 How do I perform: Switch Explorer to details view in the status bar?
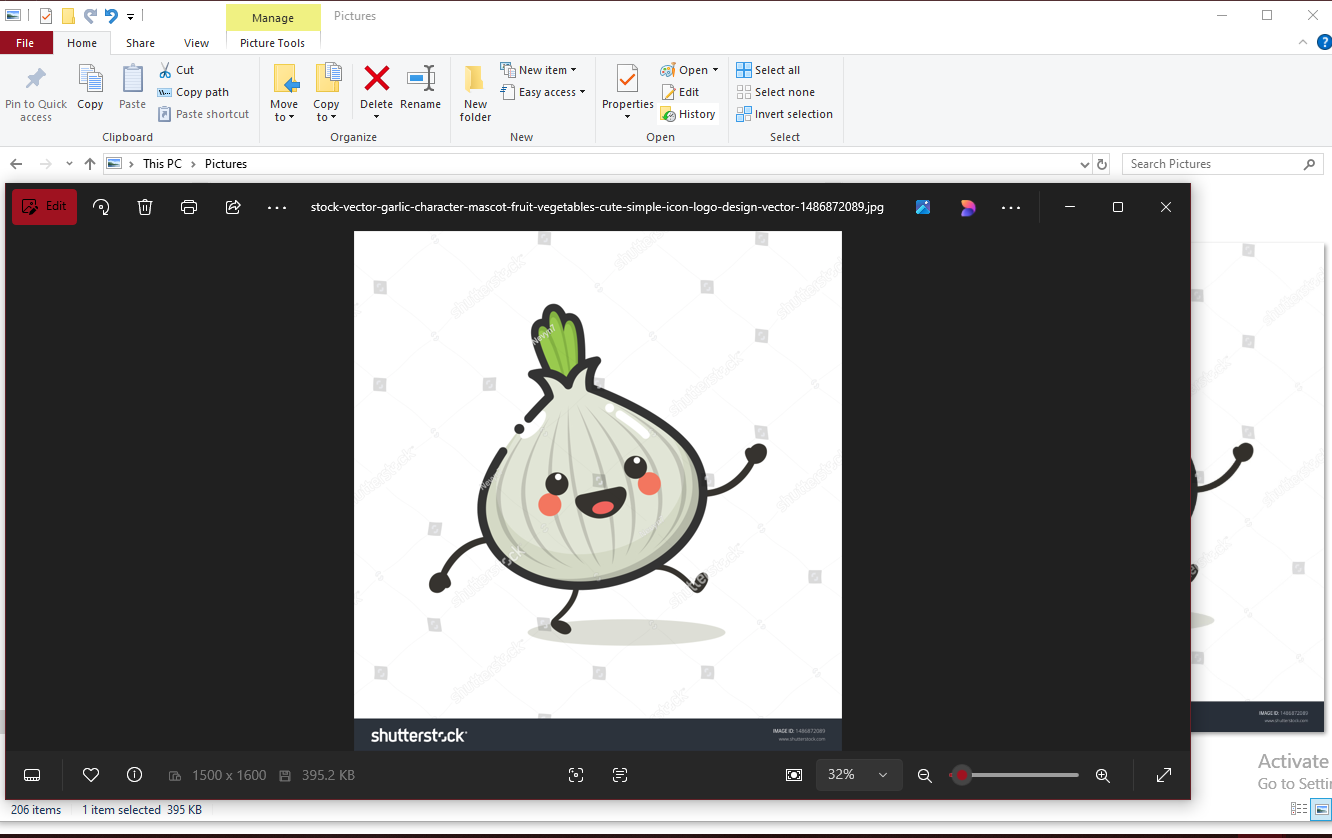[x=1299, y=809]
